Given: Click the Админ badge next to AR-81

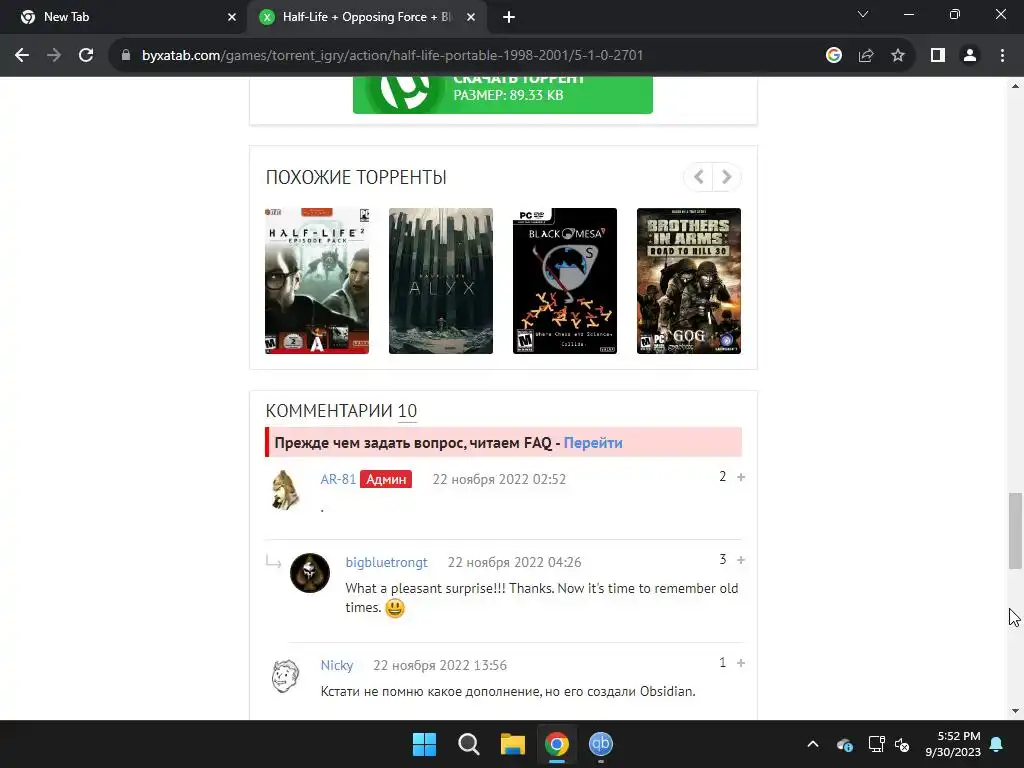Looking at the screenshot, I should [386, 479].
